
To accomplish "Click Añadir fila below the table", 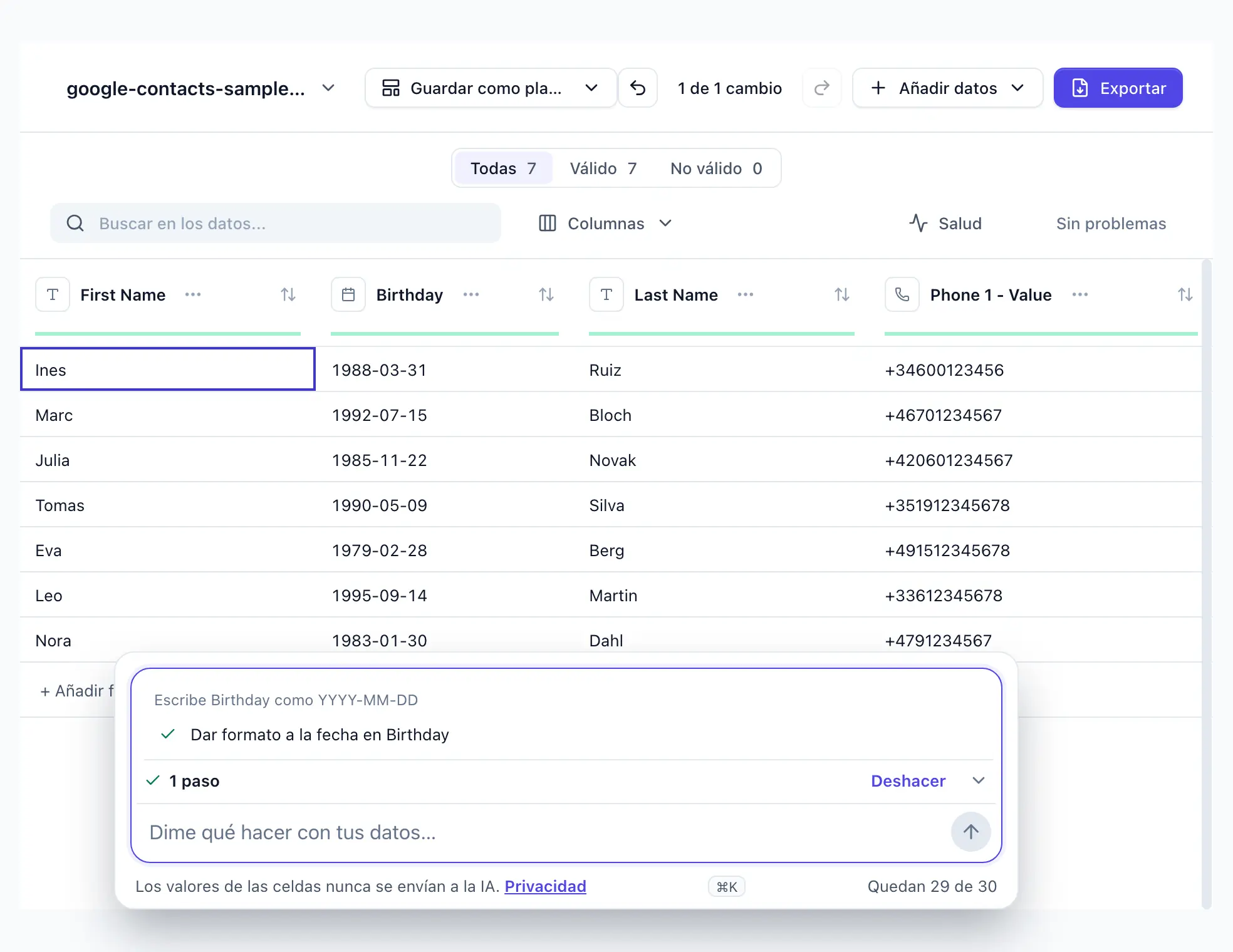I will (x=78, y=690).
